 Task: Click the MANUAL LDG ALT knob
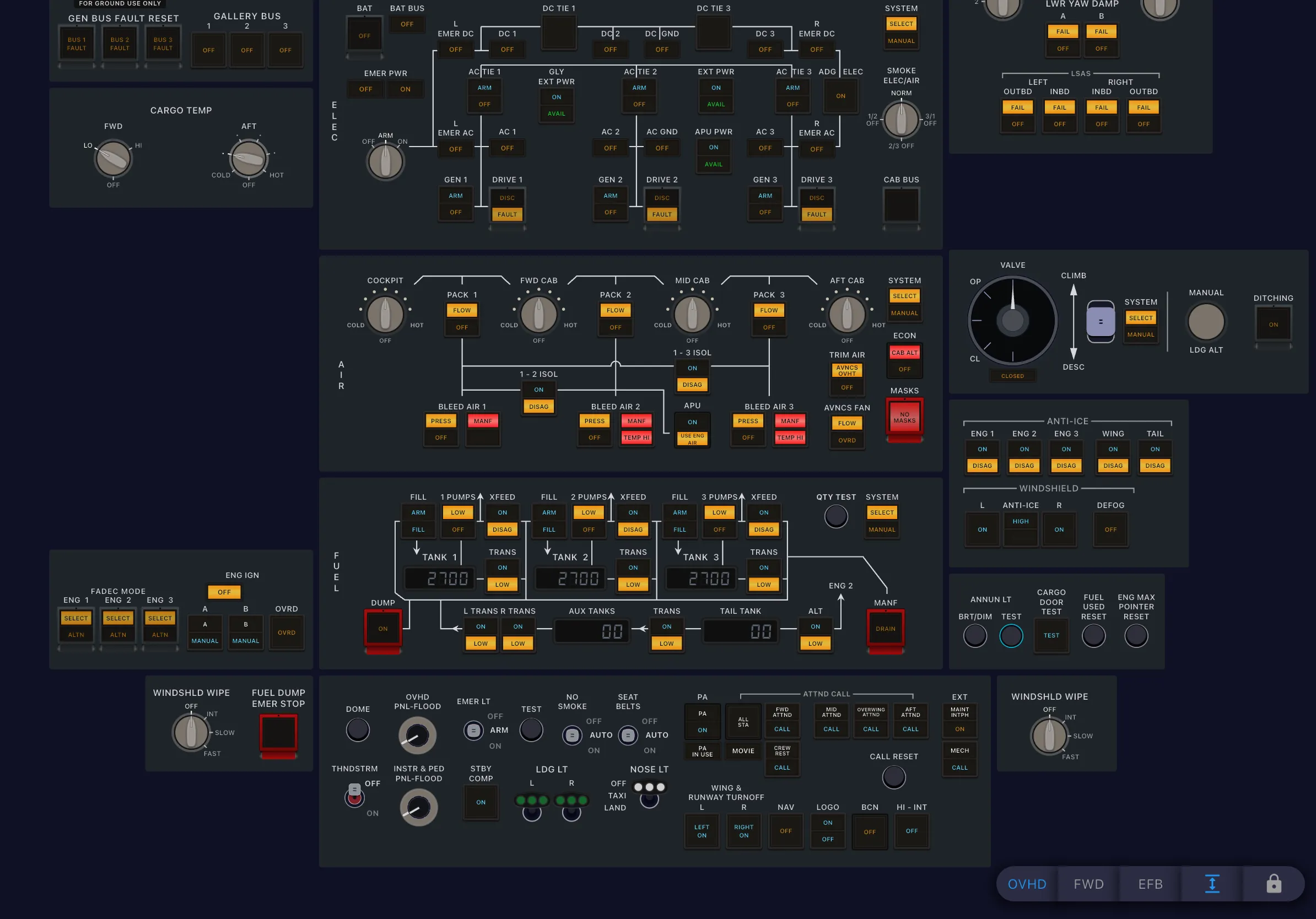(x=1206, y=321)
